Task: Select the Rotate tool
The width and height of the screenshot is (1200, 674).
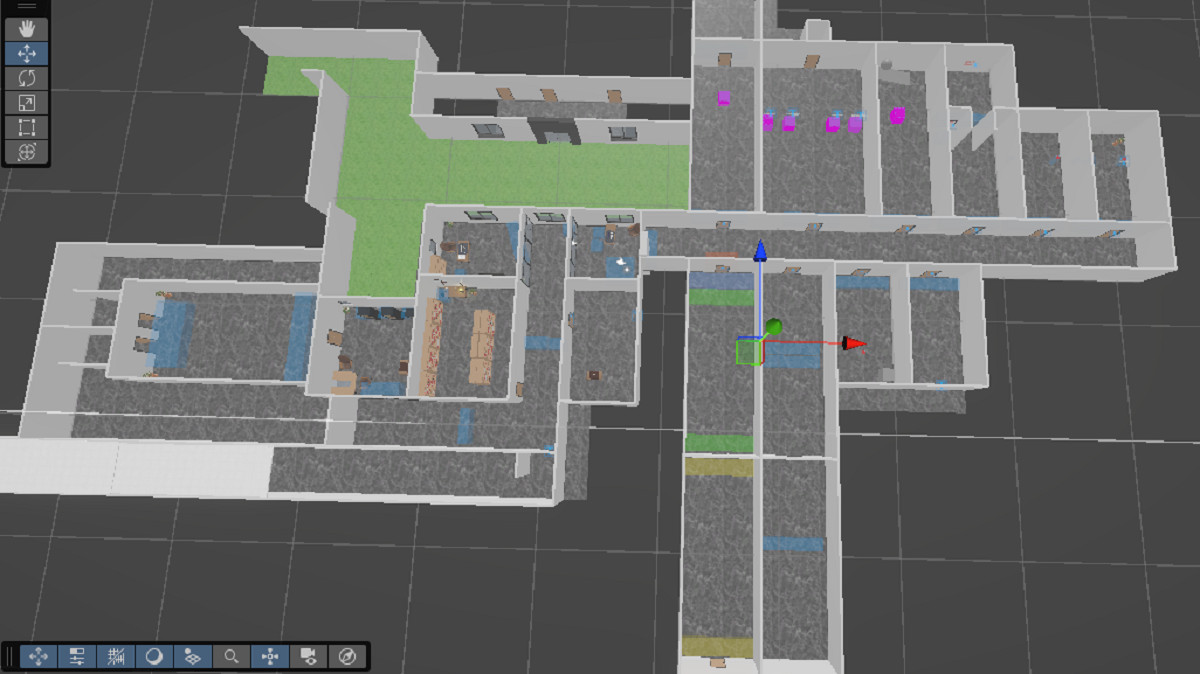Action: (27, 78)
